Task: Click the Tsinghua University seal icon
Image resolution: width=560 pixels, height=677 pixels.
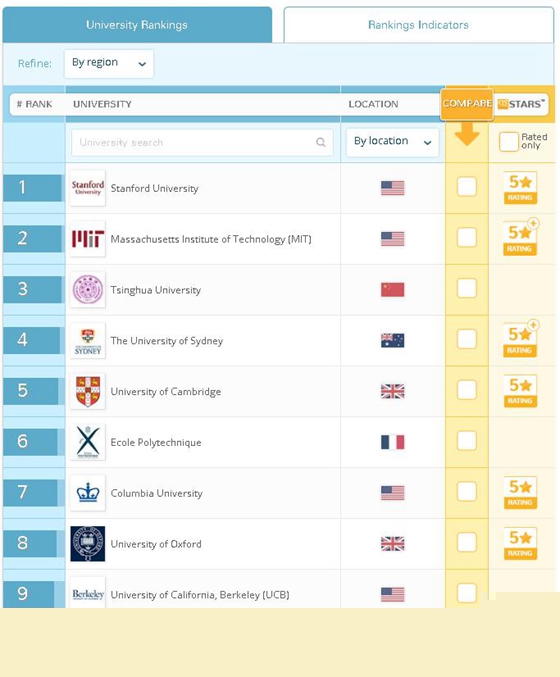Action: [88, 290]
